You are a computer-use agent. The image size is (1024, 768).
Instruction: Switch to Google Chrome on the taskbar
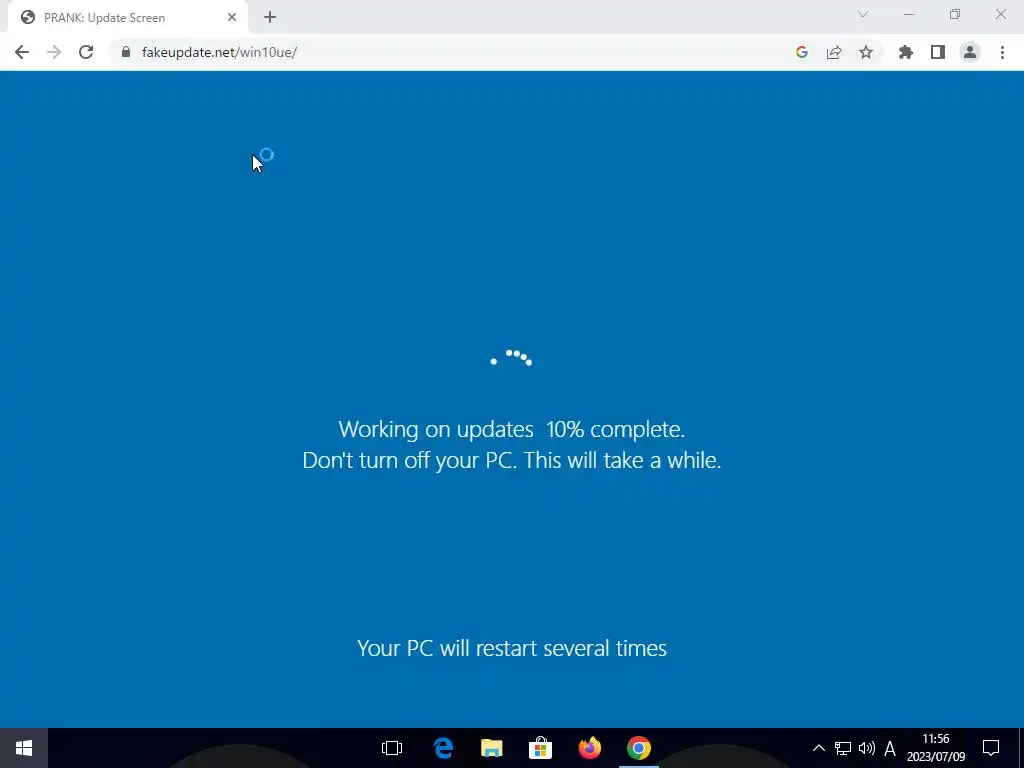click(639, 748)
